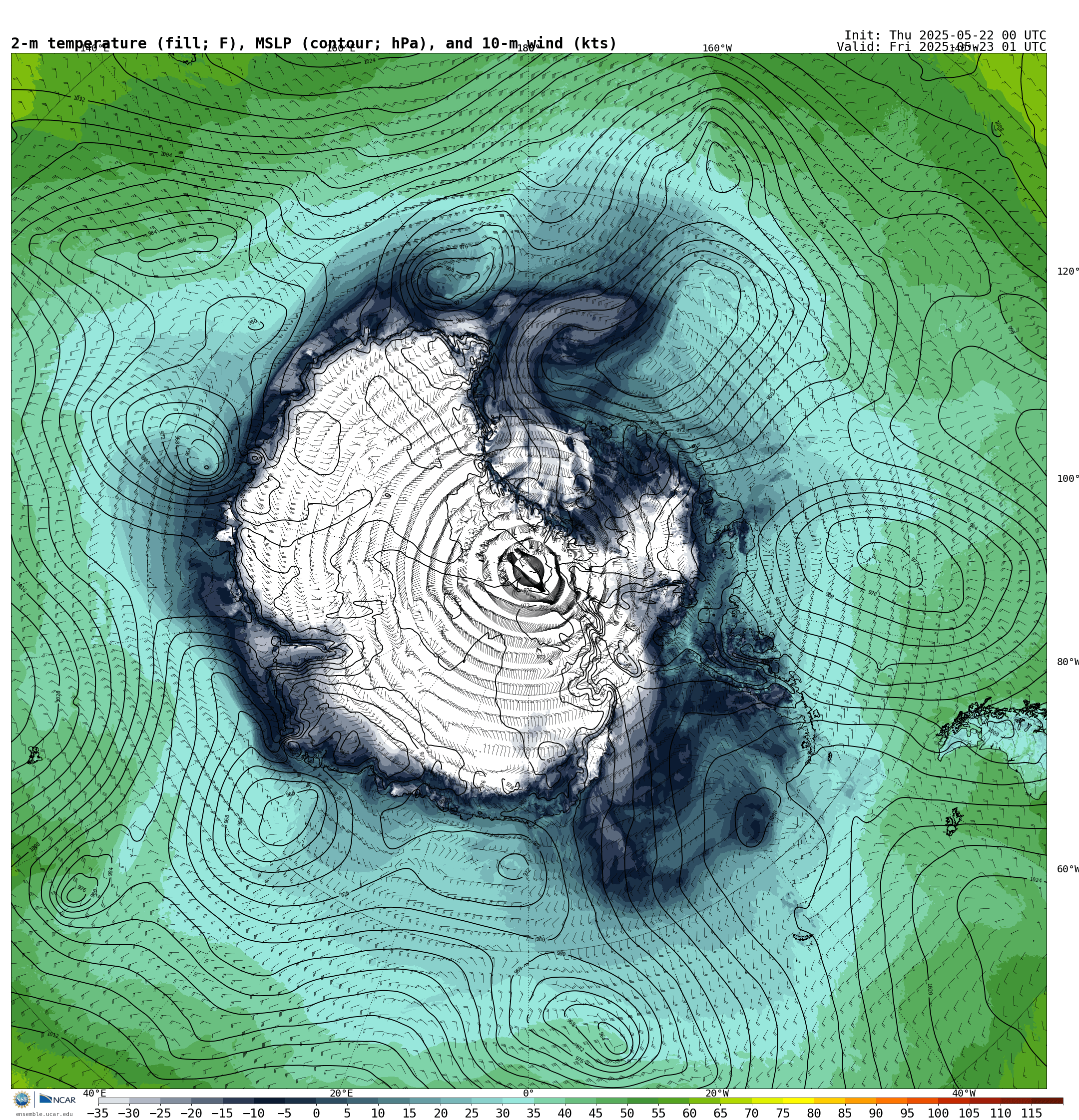Screen dimensions: 1079x1120
Task: Click the NSF logo
Action: pyautogui.click(x=21, y=1100)
